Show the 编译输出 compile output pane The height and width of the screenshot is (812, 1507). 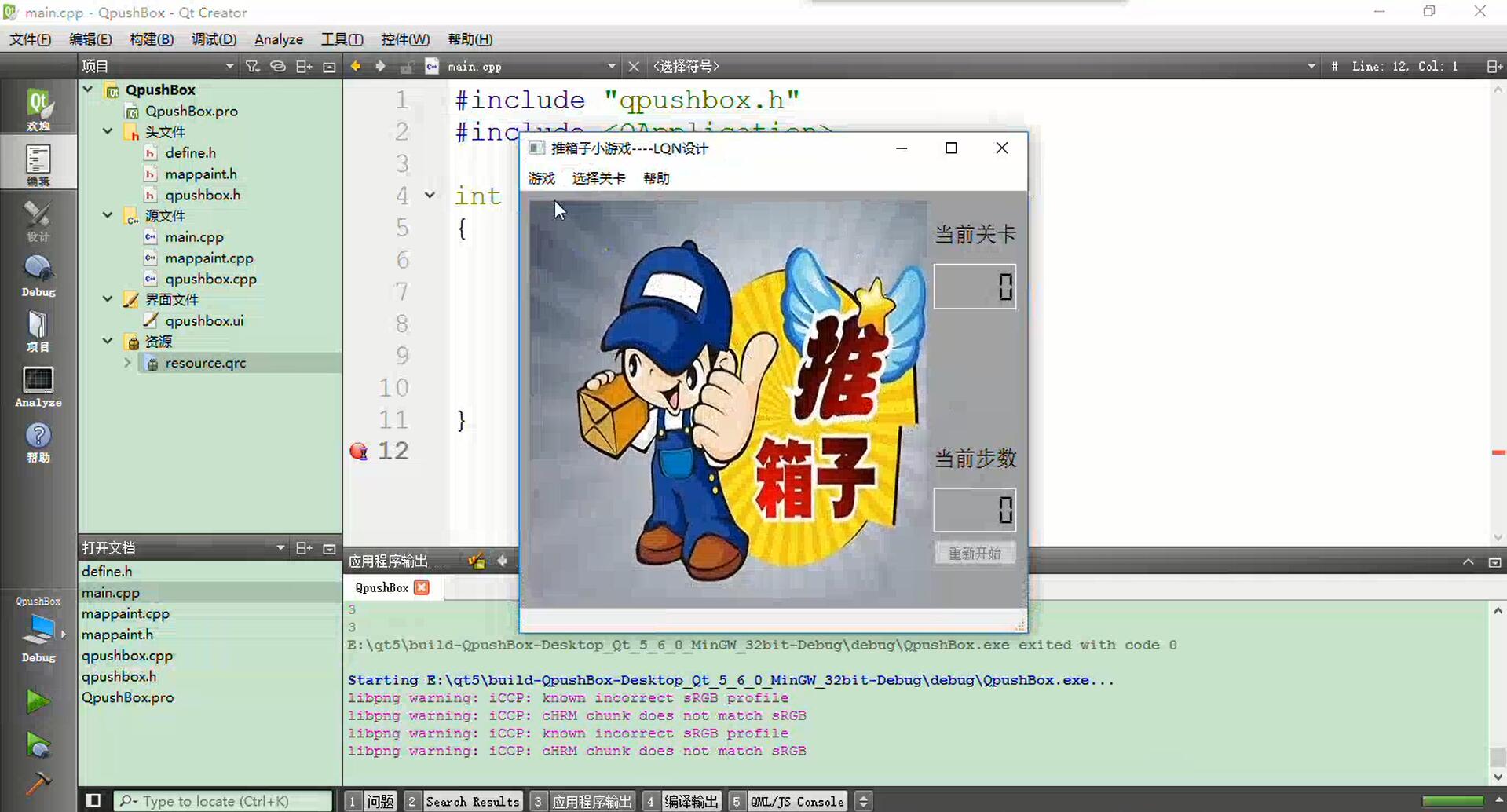click(681, 801)
